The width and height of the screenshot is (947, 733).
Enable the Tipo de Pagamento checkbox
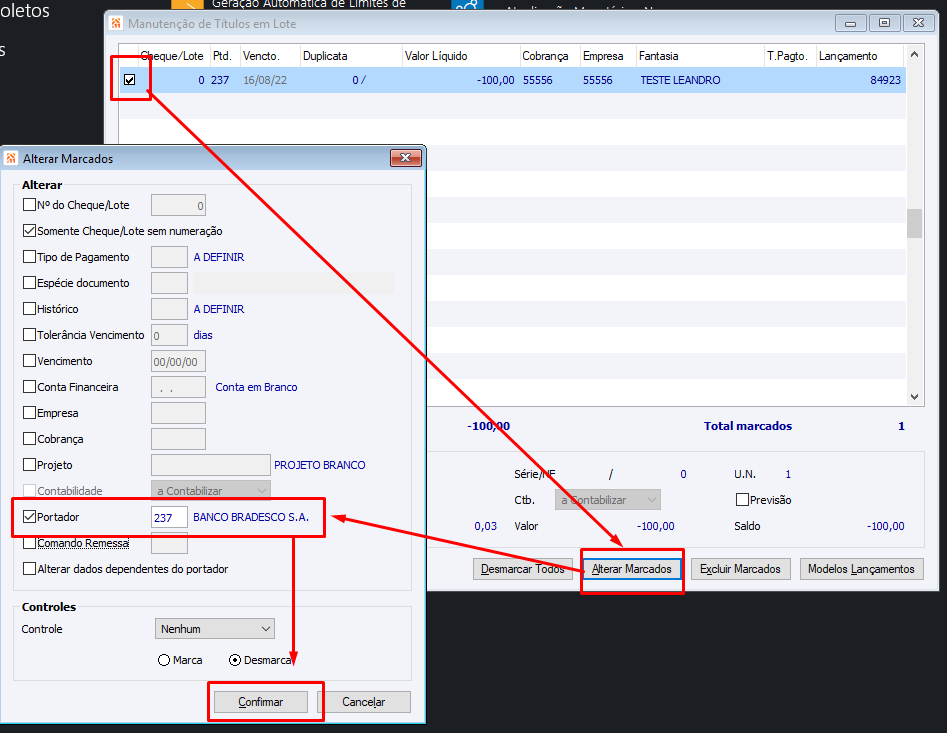[29, 257]
